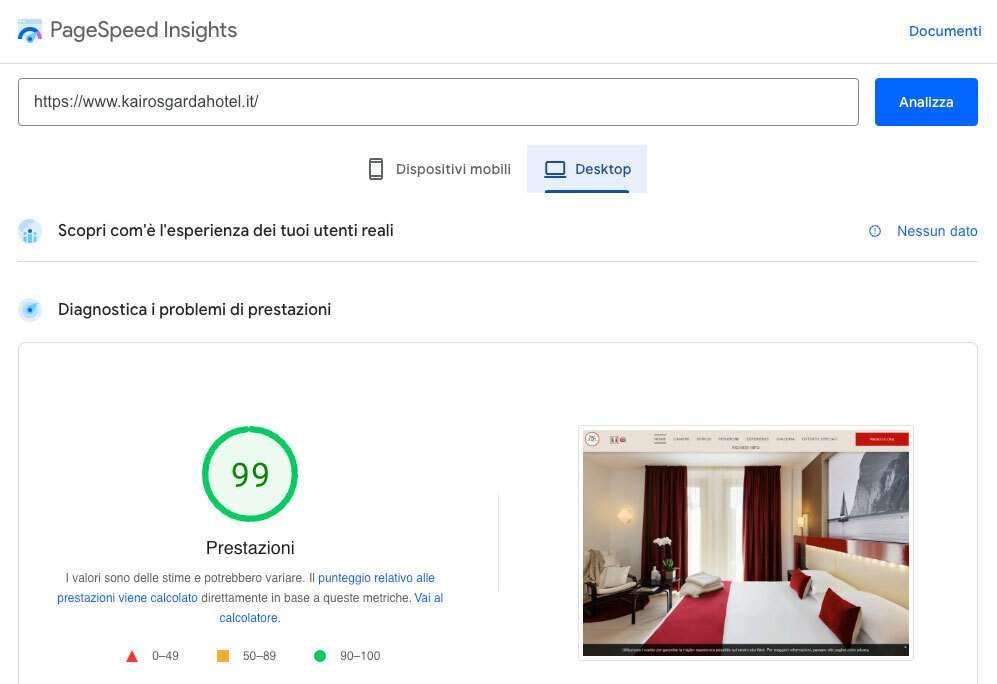
Task: Click the desktop laptop icon
Action: point(555,169)
